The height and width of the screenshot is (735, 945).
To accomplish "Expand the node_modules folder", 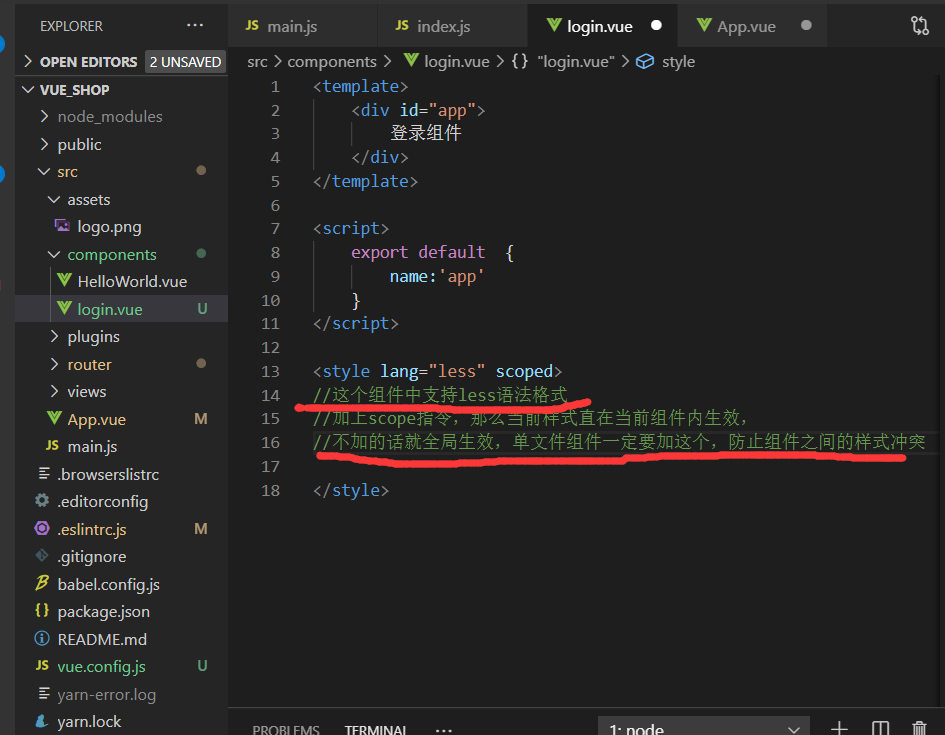I will [x=44, y=116].
